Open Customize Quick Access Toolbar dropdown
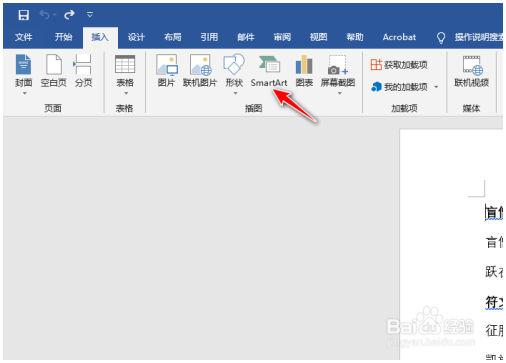Viewport: 506px width, 363px height. tap(90, 15)
